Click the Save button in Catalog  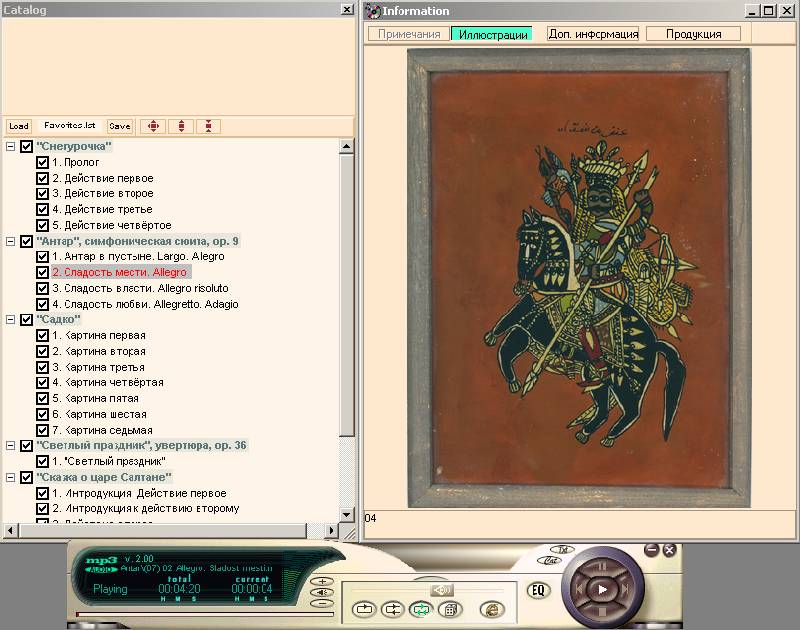(x=119, y=126)
